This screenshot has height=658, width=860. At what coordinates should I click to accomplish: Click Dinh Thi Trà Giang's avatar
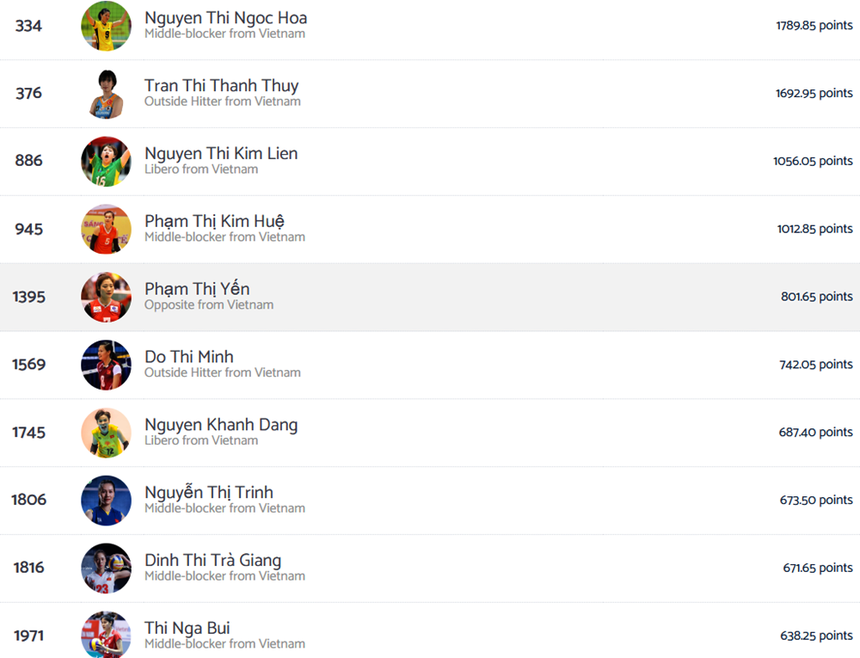pyautogui.click(x=106, y=568)
